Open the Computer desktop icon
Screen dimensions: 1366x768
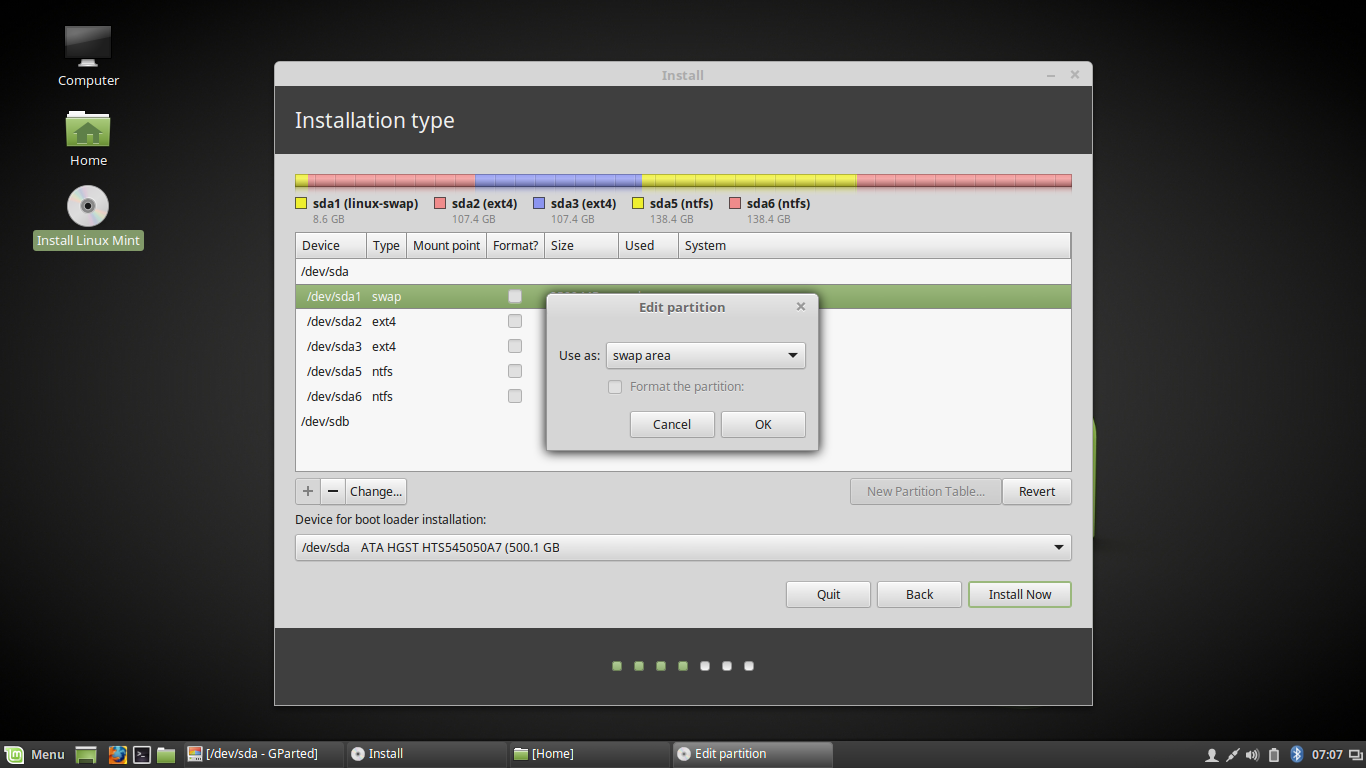[88, 46]
